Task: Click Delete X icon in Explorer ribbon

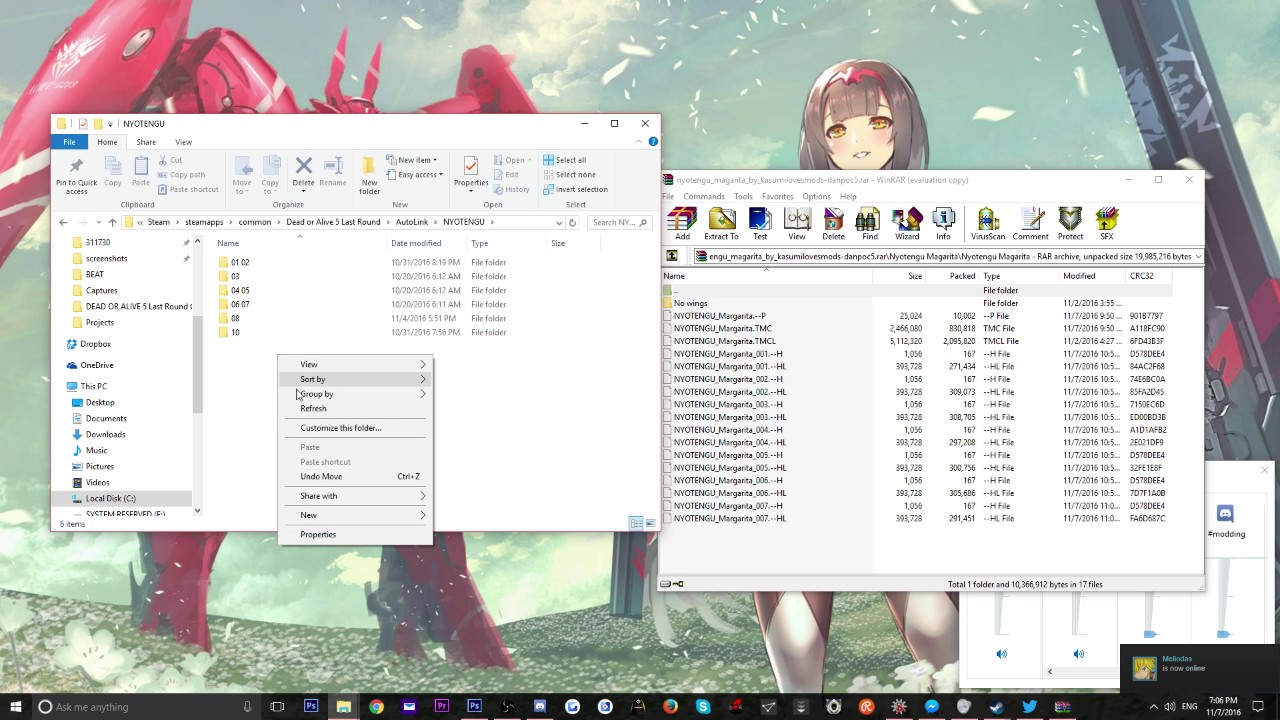Action: [x=303, y=166]
